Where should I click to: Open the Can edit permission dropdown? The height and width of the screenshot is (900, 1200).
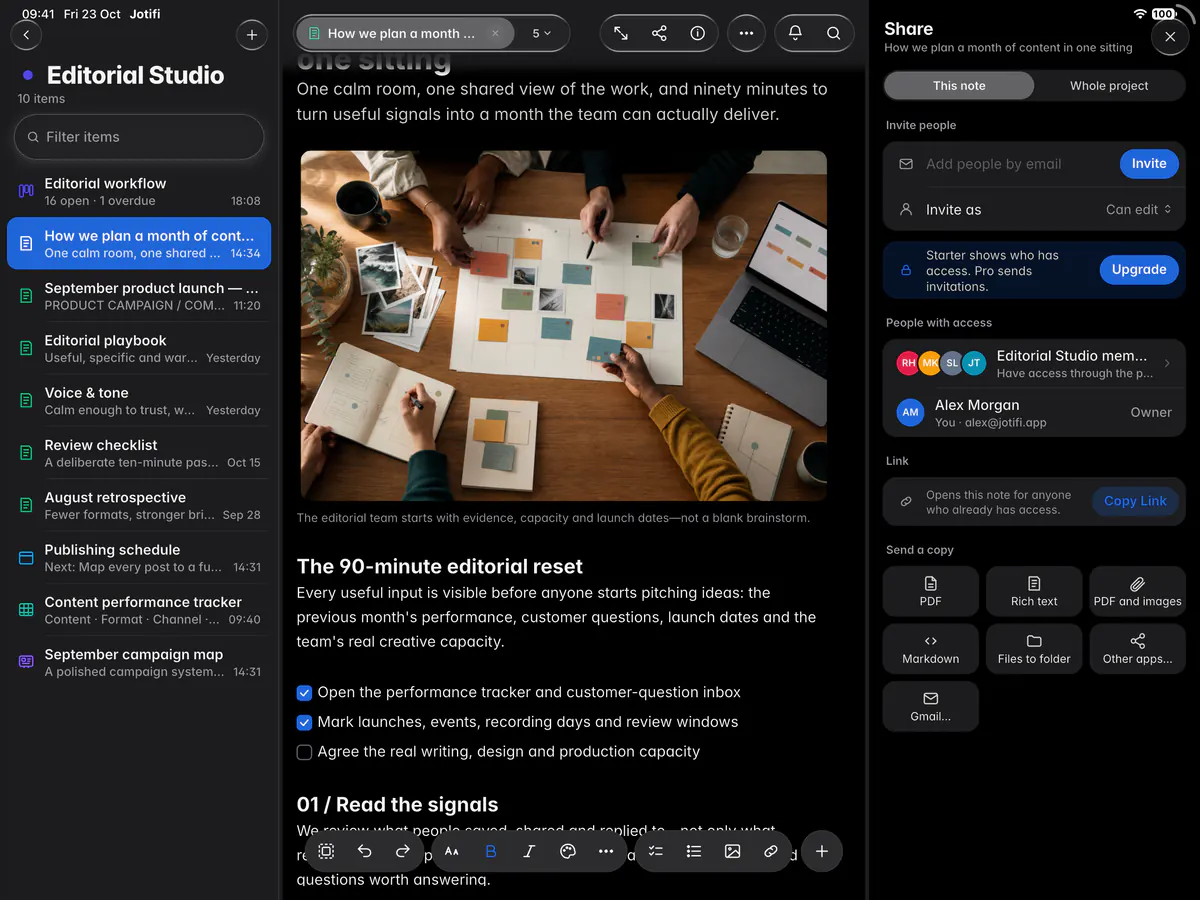(x=1138, y=210)
